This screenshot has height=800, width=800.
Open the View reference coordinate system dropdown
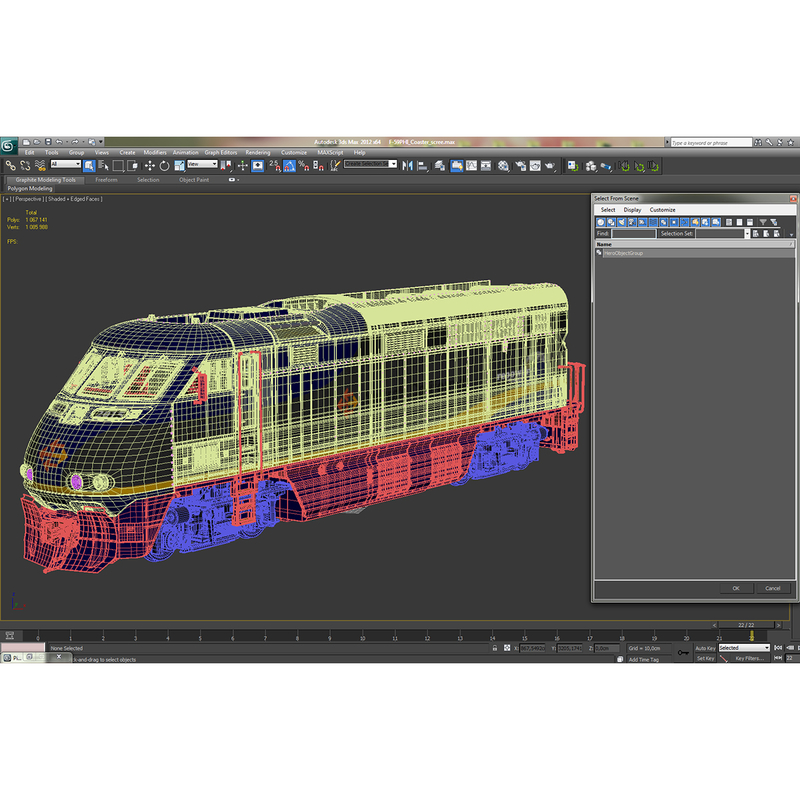pos(202,164)
